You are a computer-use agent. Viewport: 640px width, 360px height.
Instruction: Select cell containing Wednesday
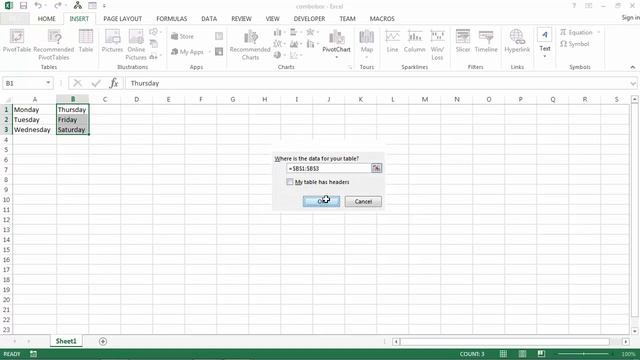click(x=35, y=130)
